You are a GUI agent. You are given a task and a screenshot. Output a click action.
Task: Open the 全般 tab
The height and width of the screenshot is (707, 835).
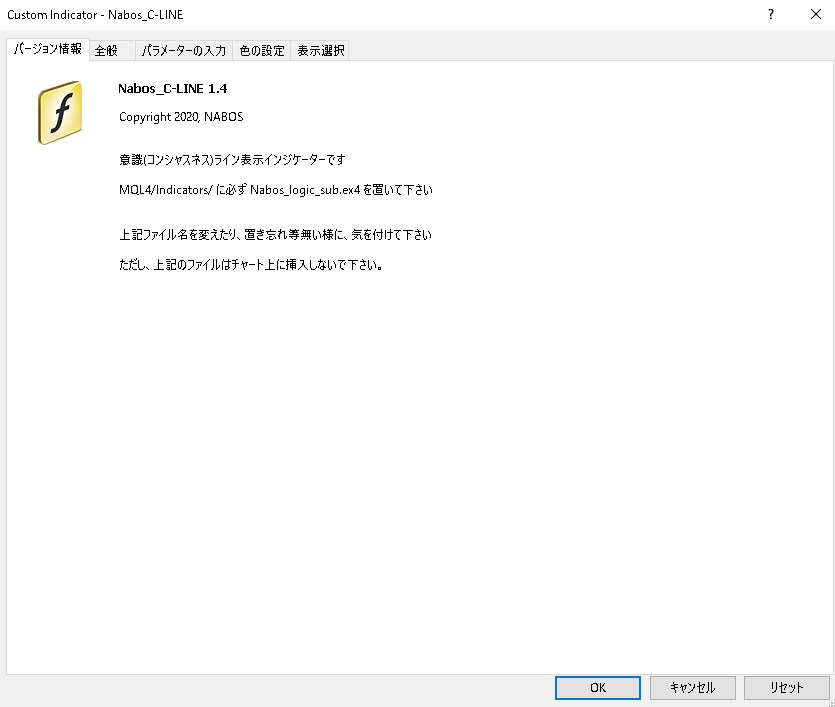(112, 51)
